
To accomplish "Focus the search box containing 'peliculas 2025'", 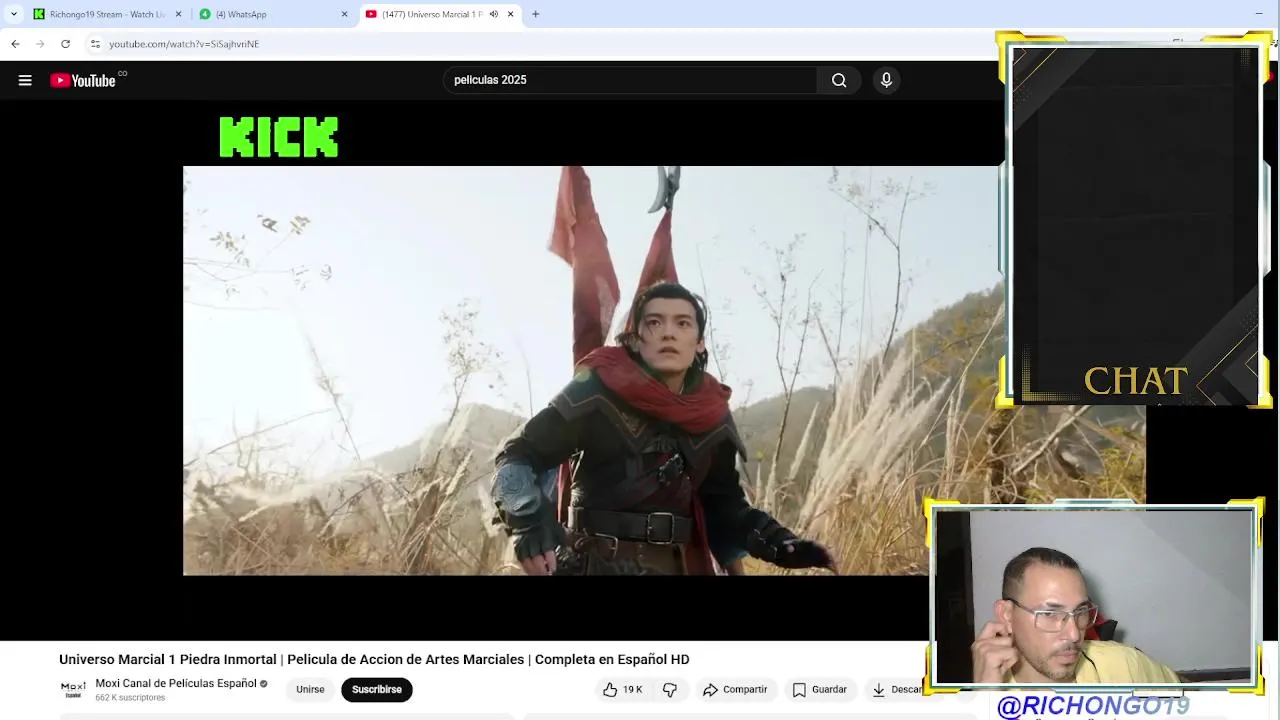I will coord(630,80).
